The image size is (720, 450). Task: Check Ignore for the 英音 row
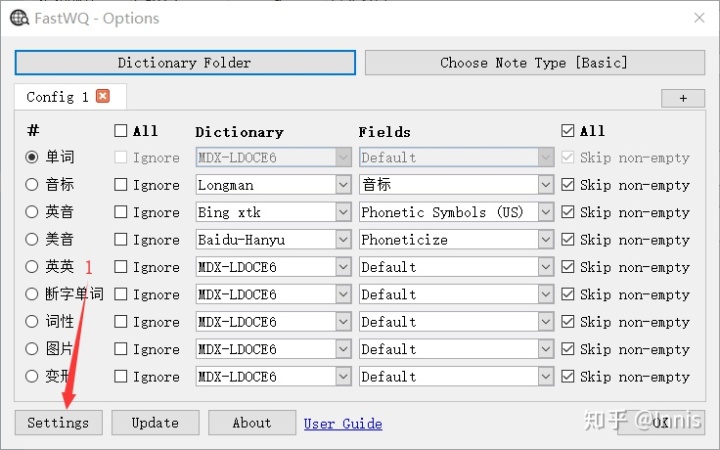[x=120, y=212]
